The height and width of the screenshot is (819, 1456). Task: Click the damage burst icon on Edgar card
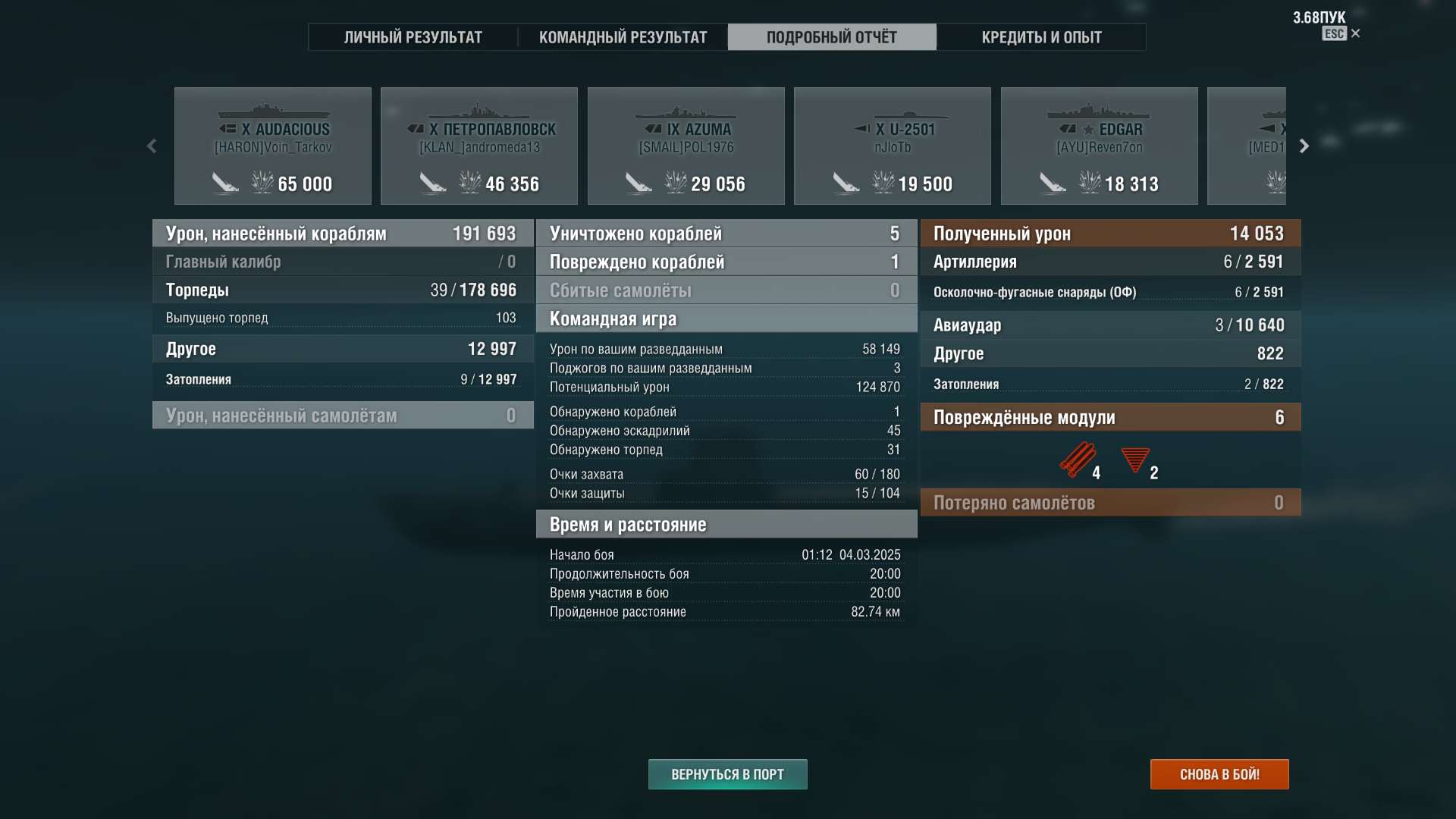point(1090,183)
